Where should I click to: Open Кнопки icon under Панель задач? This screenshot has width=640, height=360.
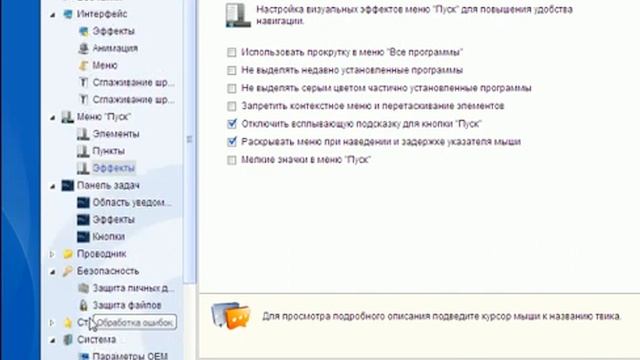83,237
